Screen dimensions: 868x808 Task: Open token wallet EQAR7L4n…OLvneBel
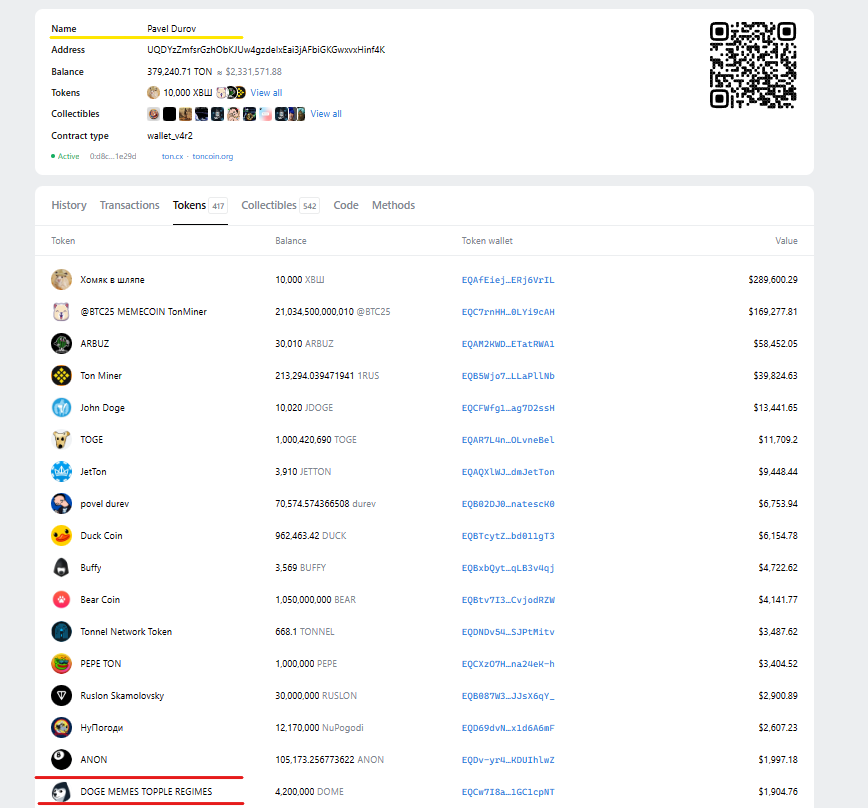(508, 440)
